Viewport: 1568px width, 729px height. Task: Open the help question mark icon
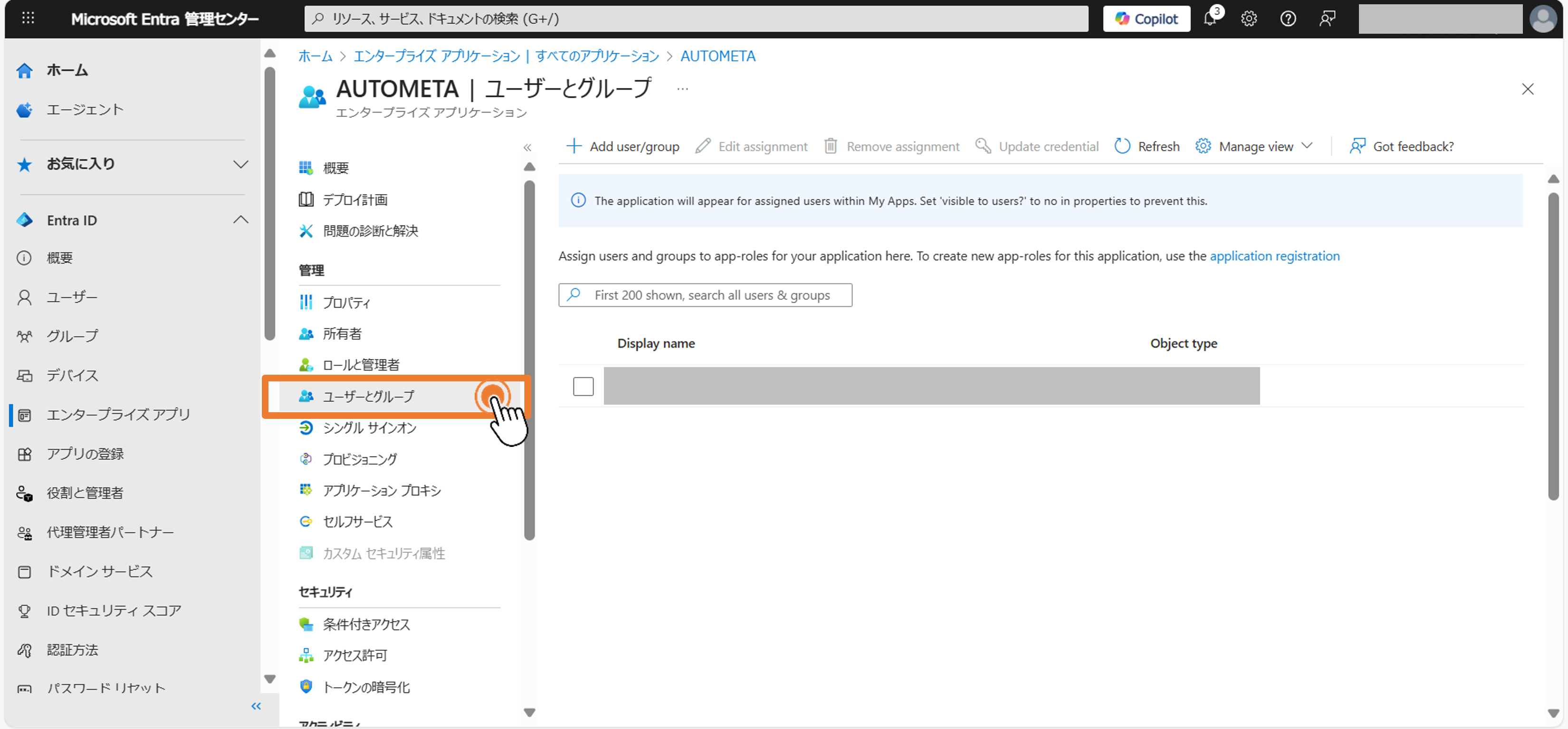point(1287,19)
